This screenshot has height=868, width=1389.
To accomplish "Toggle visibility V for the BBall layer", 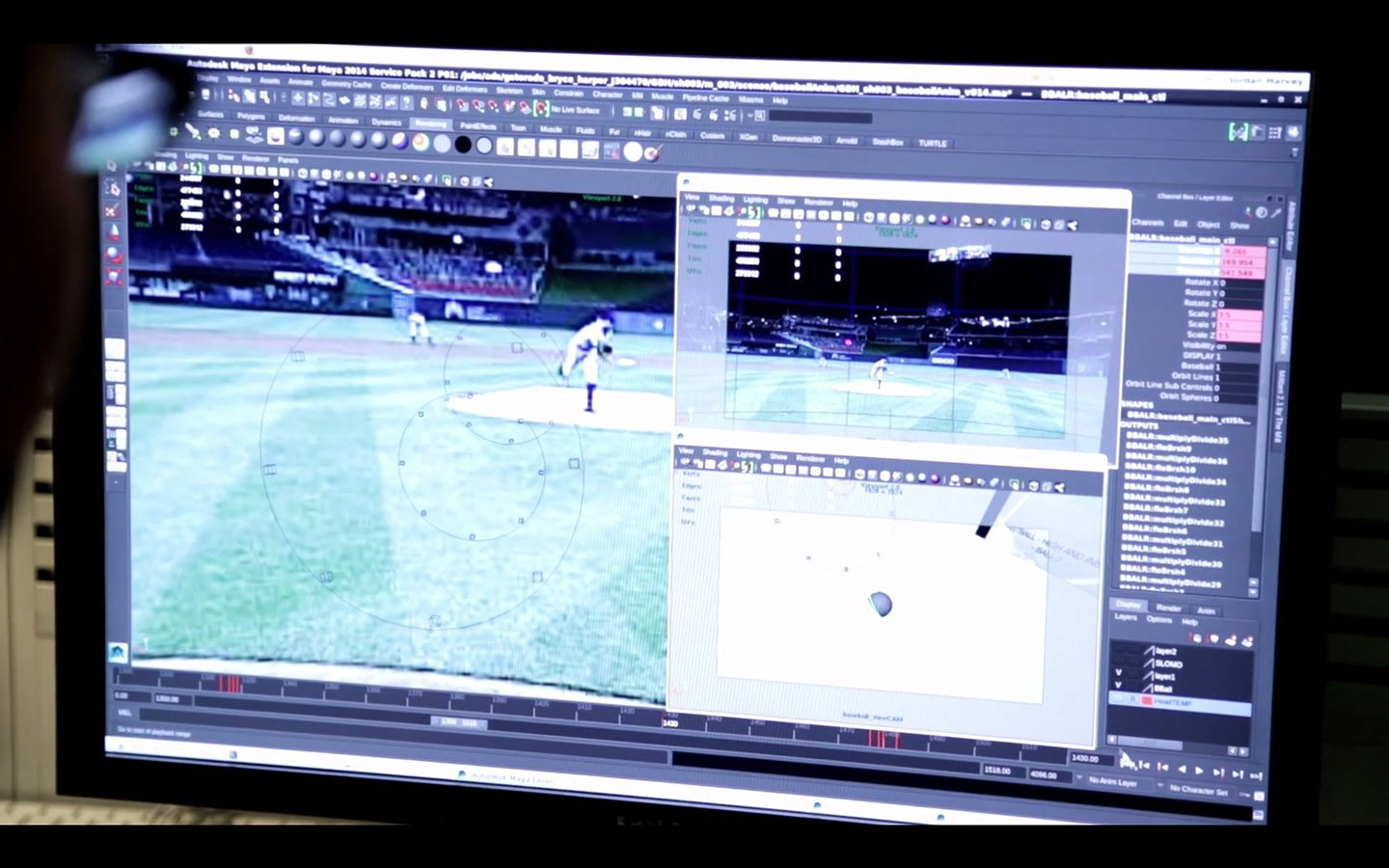I will pos(1118,686).
